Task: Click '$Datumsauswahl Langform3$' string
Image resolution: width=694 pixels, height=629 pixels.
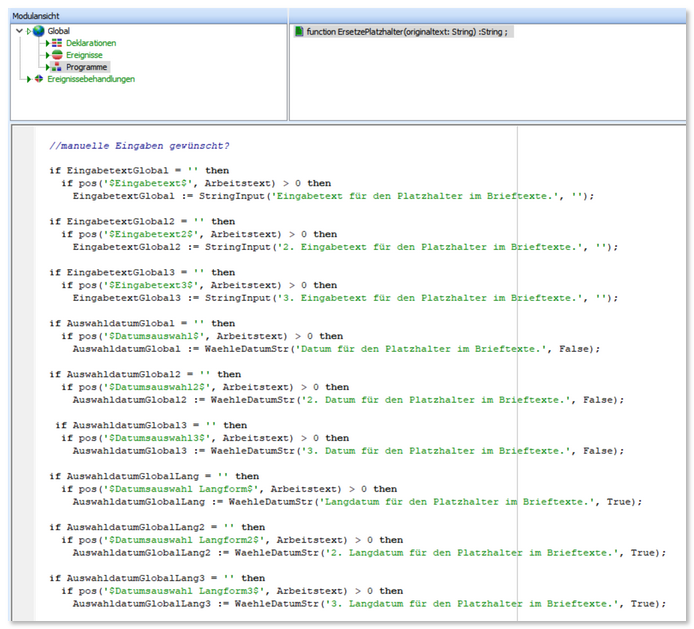Action: pyautogui.click(x=185, y=590)
